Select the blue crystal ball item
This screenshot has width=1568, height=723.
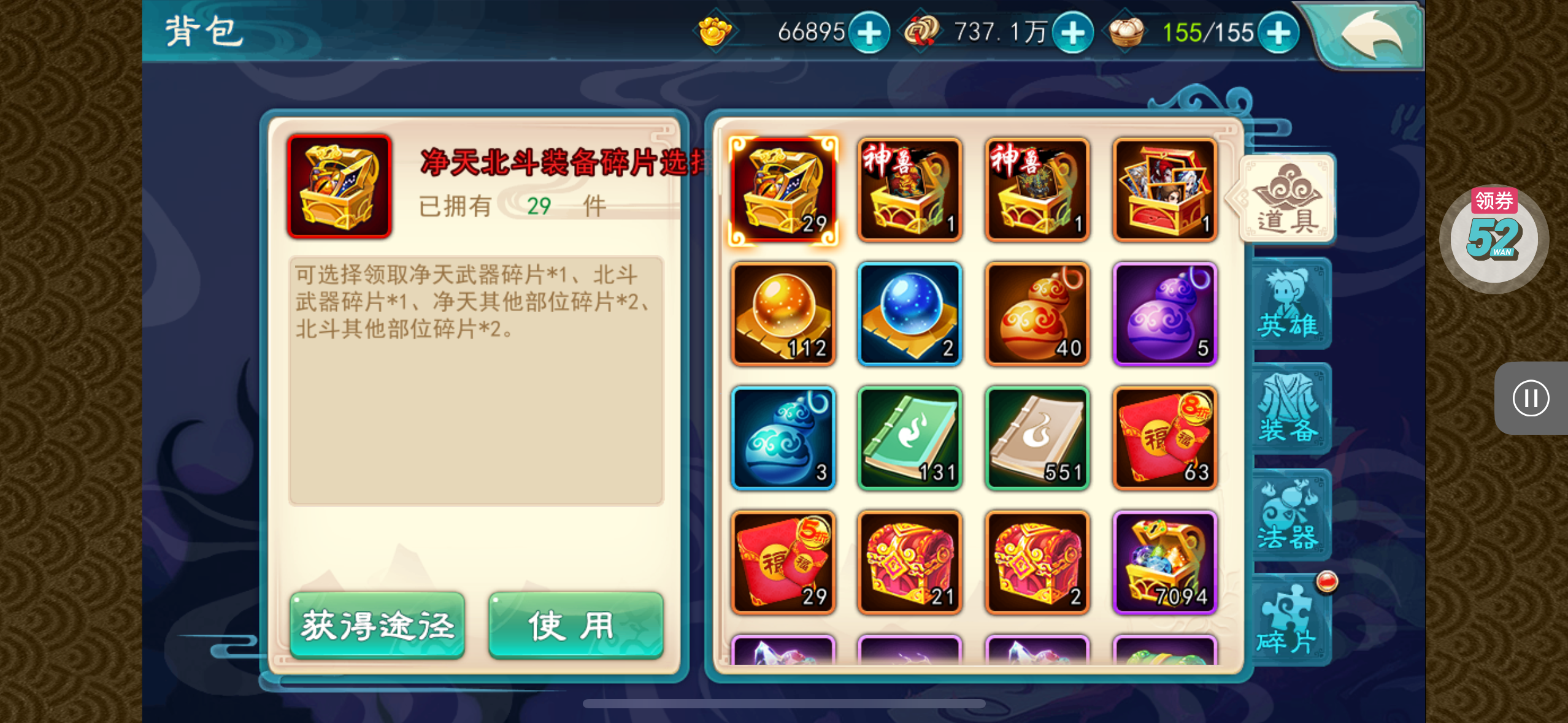[x=910, y=314]
